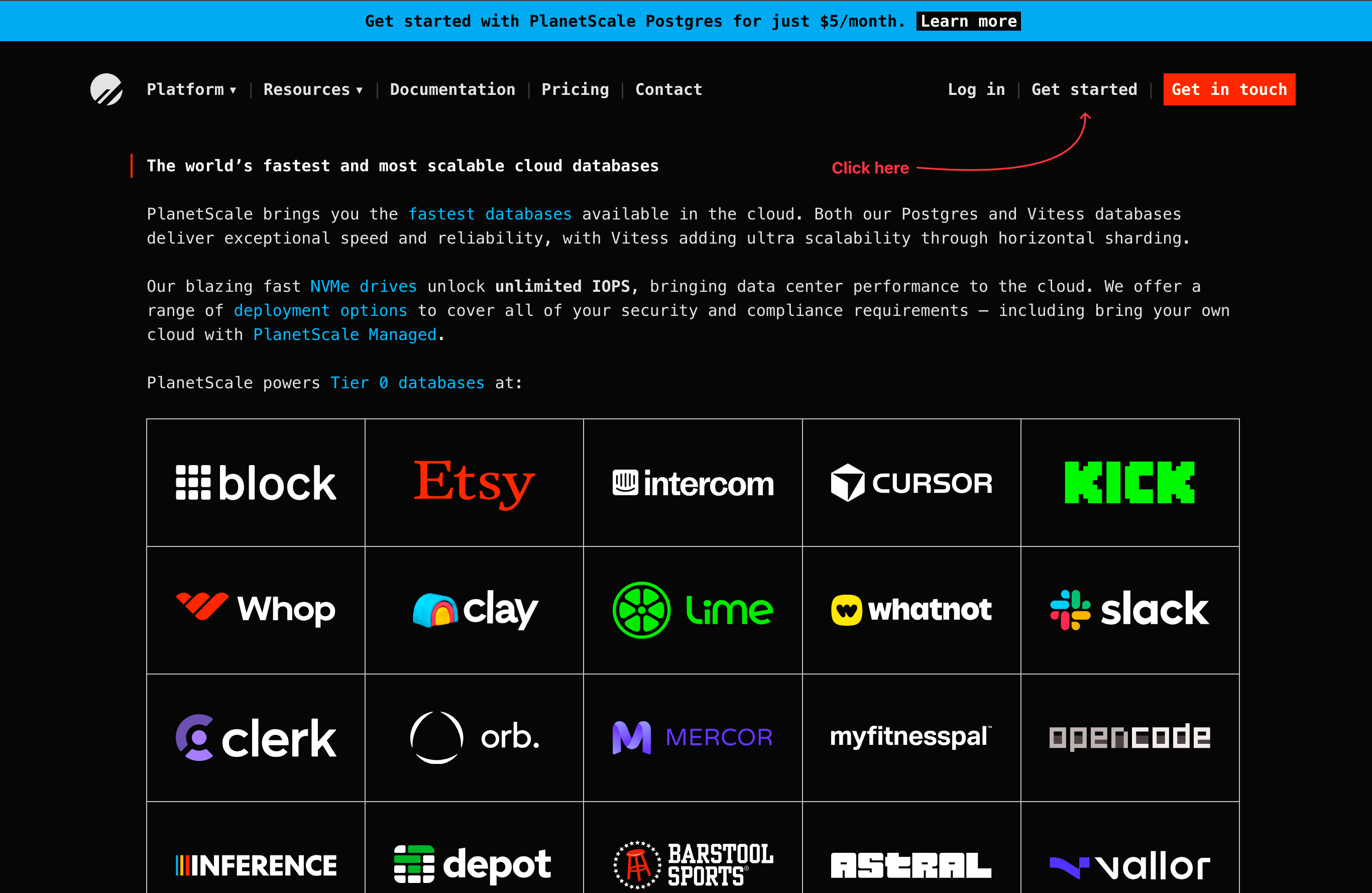Open the Documentation menu item
The width and height of the screenshot is (1372, 893).
[452, 89]
